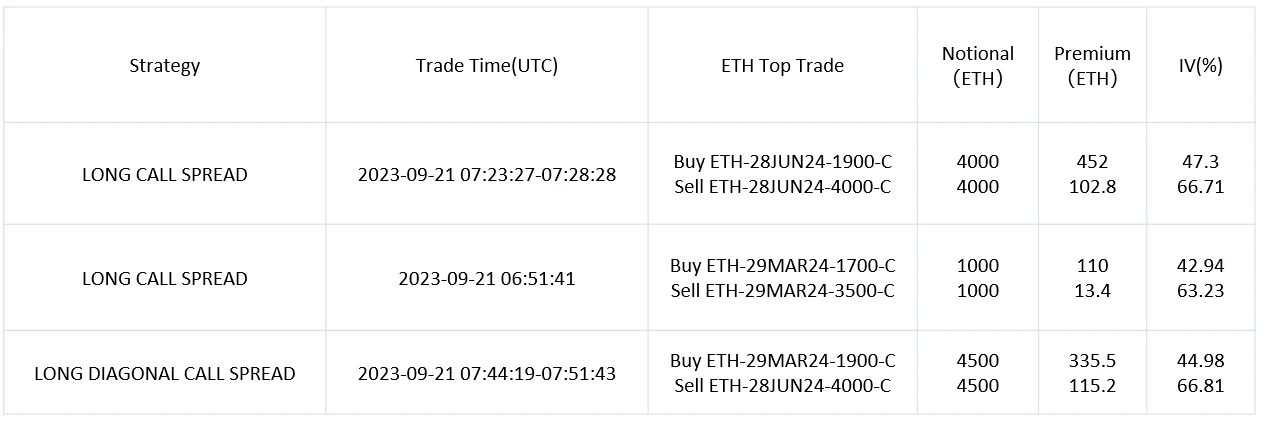
Task: Click trade time 07:44:19-07:51:43 cell
Action: point(487,374)
